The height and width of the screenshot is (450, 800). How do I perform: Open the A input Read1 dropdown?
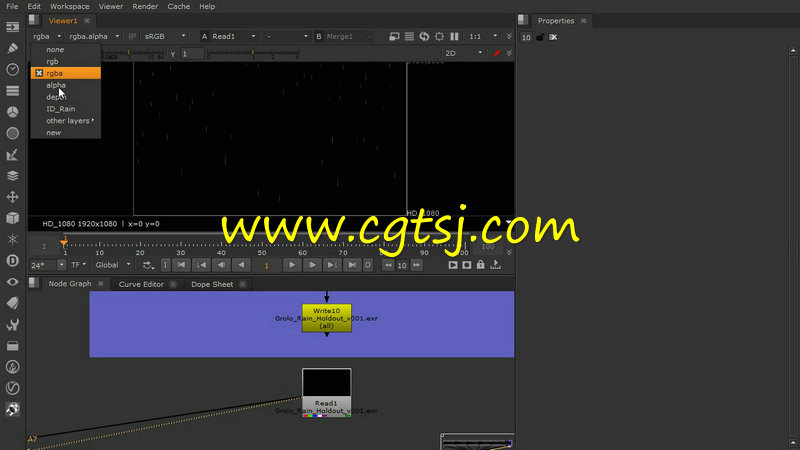233,36
